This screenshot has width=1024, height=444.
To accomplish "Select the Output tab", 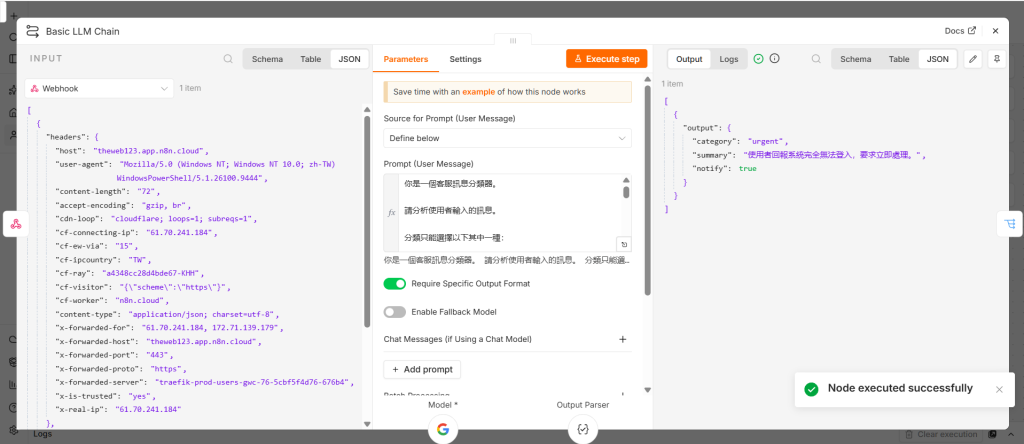I will 689,59.
